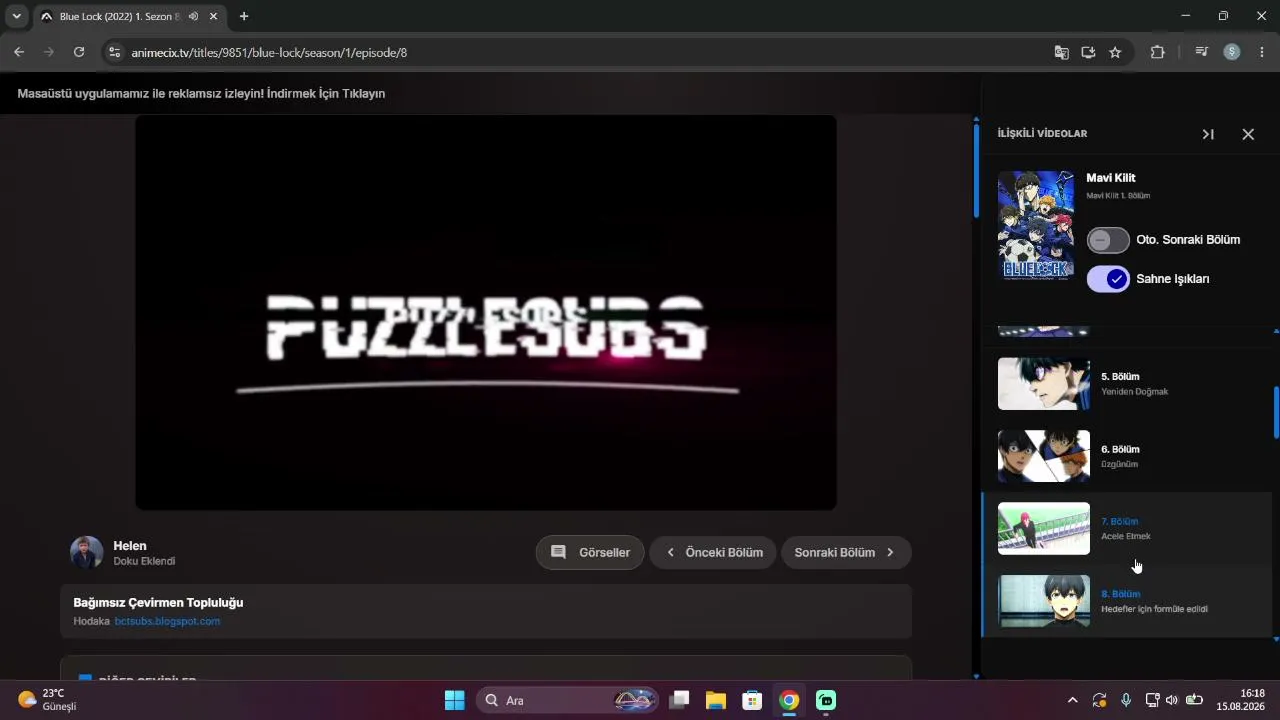Toggle Sahne Işıkları switch
Image resolution: width=1280 pixels, height=720 pixels.
coord(1108,279)
